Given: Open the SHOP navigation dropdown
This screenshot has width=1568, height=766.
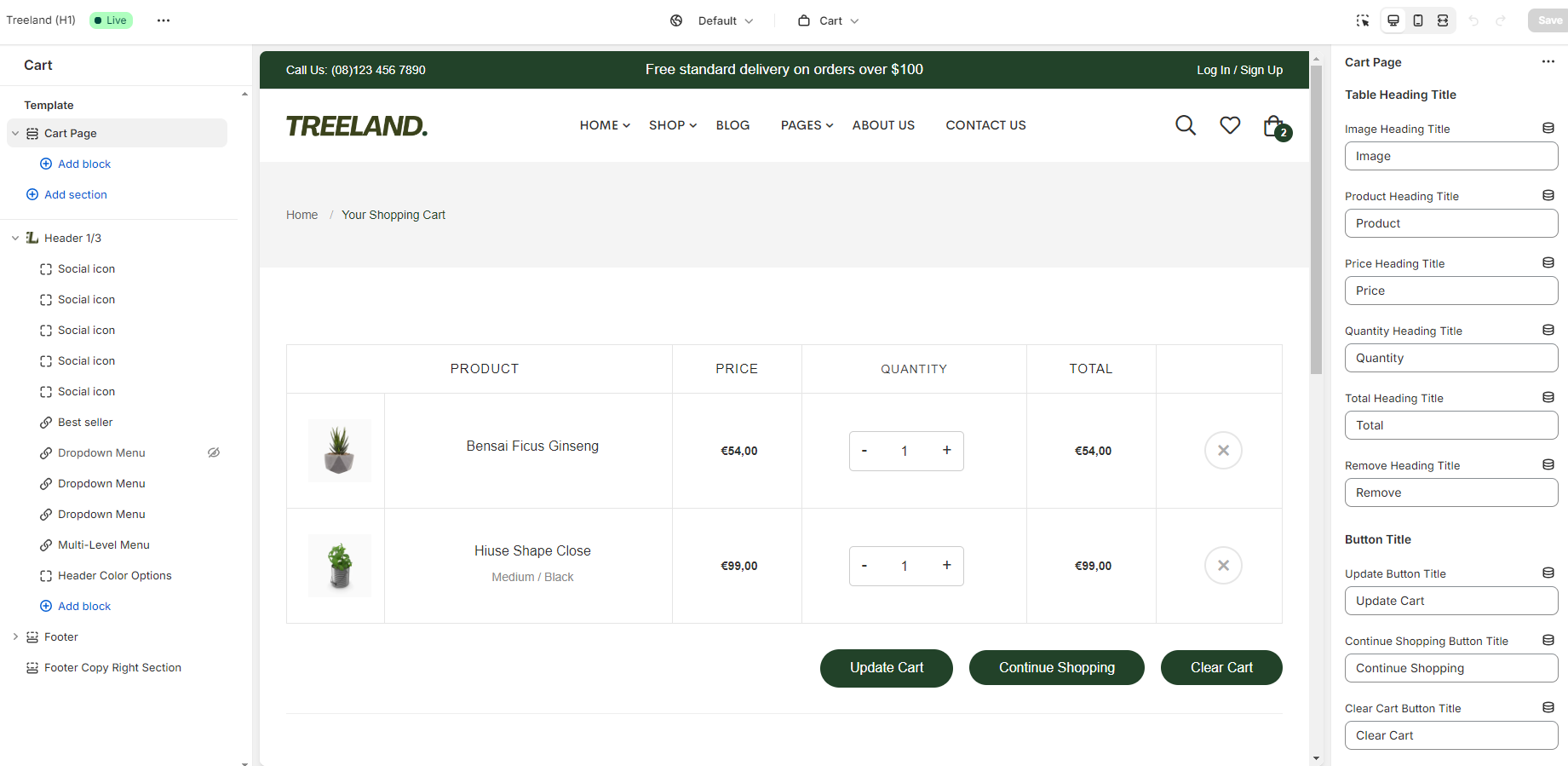Looking at the screenshot, I should coord(673,125).
